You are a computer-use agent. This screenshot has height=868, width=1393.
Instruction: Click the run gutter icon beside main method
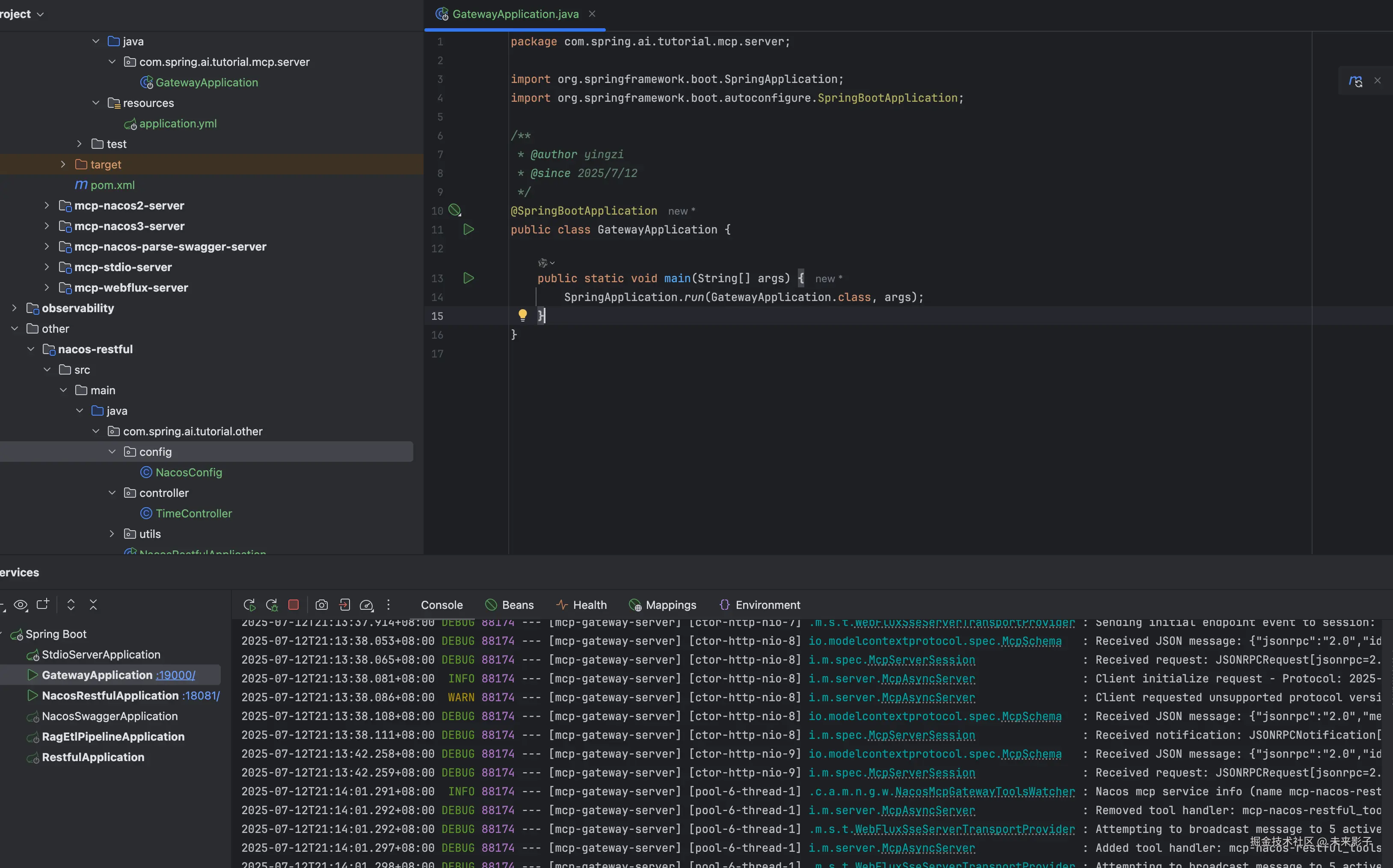pyautogui.click(x=469, y=278)
